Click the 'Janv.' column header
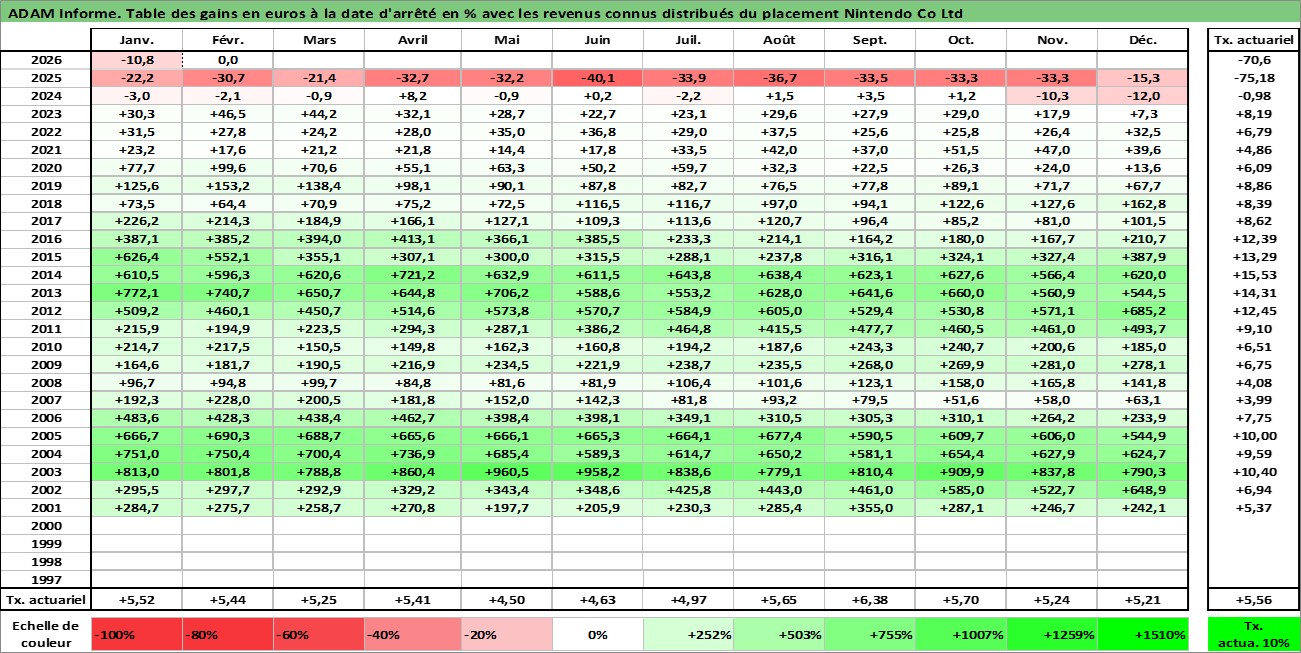 click(136, 41)
